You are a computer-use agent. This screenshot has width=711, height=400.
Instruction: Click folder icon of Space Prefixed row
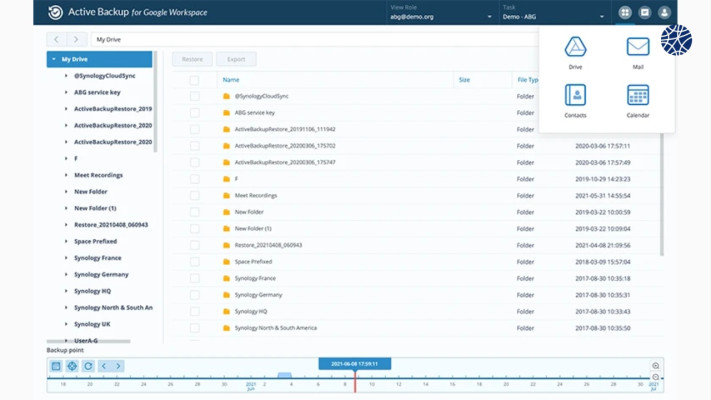(x=226, y=262)
